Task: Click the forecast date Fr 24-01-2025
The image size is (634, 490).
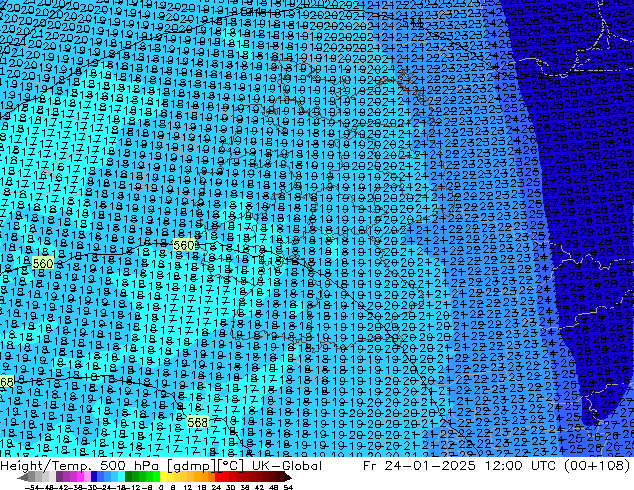Action: tap(419, 466)
